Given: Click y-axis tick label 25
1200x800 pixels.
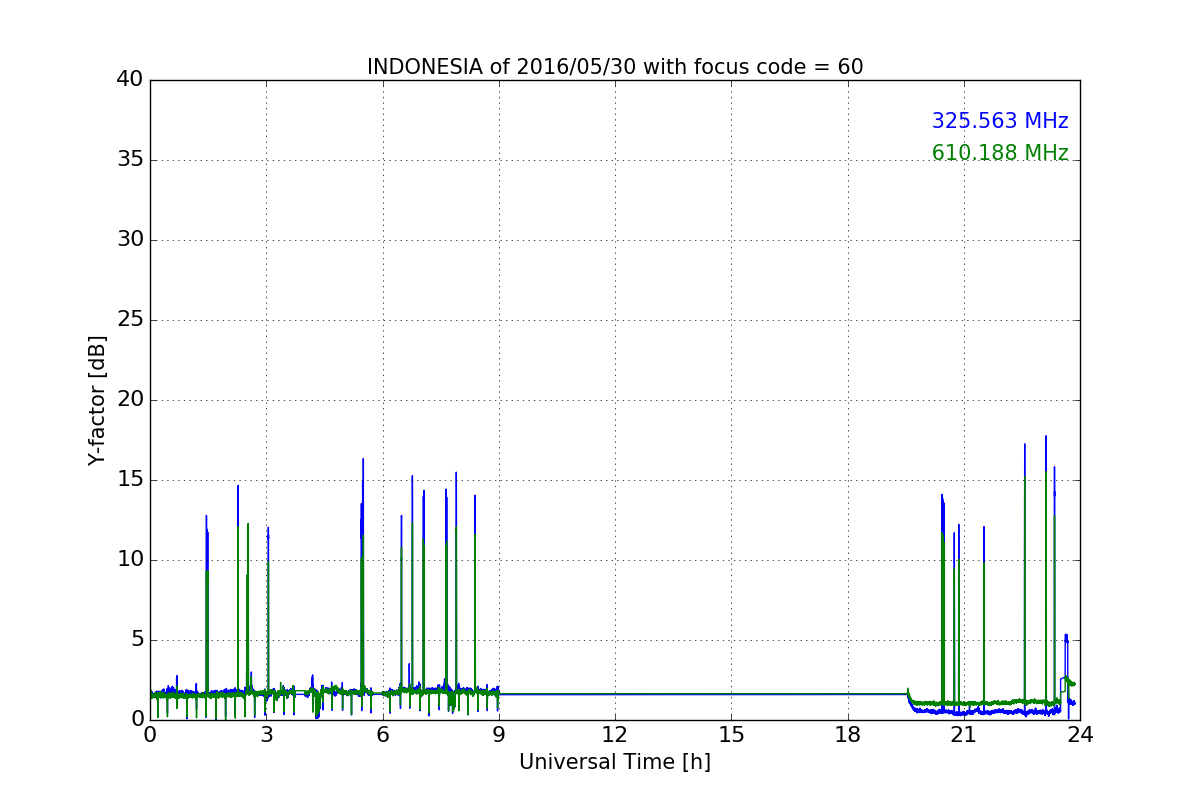Looking at the screenshot, I should click(x=130, y=320).
